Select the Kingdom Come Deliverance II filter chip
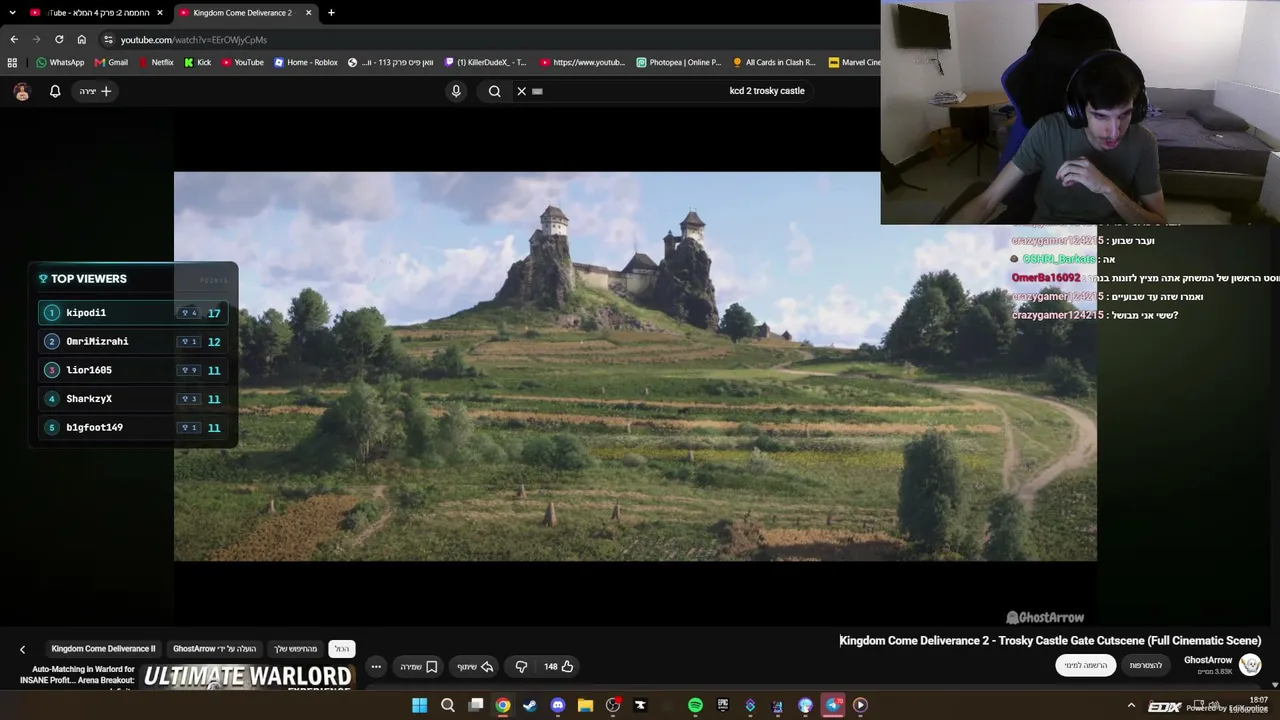Image resolution: width=1280 pixels, height=720 pixels. coord(103,649)
